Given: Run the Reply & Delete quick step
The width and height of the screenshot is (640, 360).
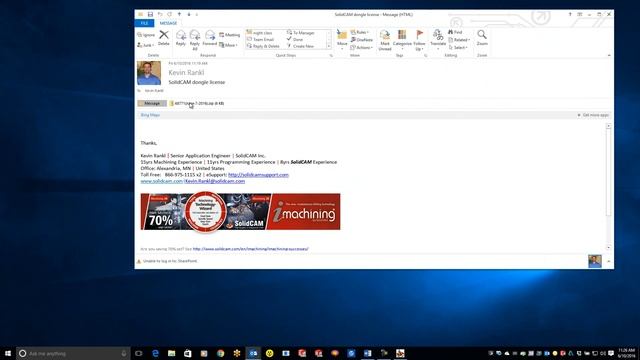Looking at the screenshot, I should point(263,46).
